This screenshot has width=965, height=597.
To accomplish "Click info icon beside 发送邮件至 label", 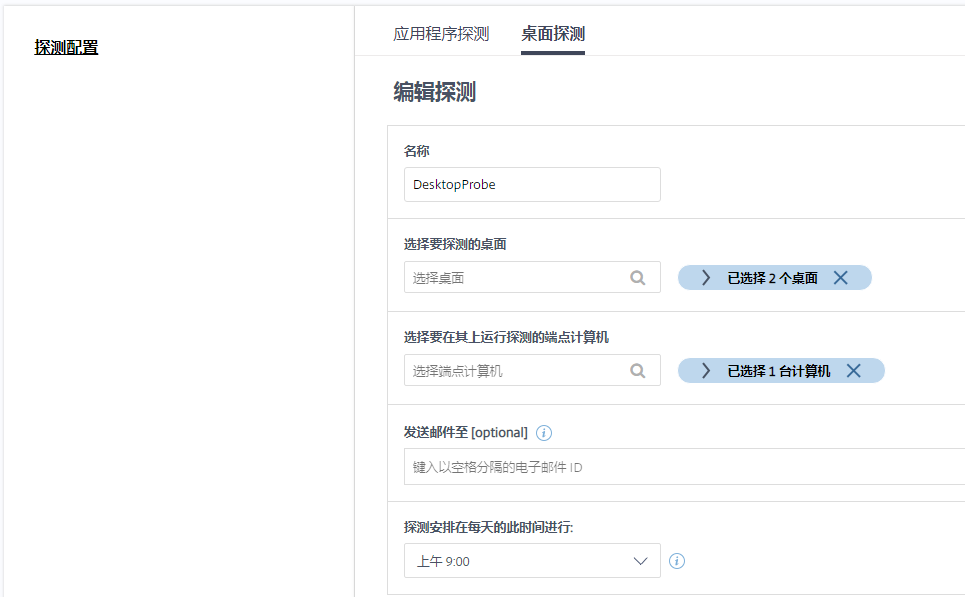I will [544, 433].
